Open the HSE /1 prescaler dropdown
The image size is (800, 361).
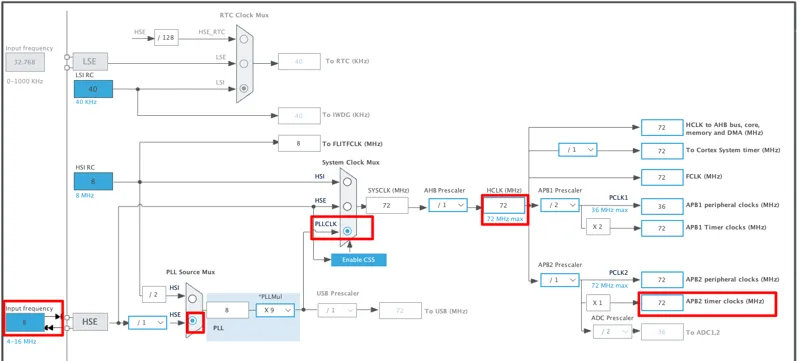(147, 323)
